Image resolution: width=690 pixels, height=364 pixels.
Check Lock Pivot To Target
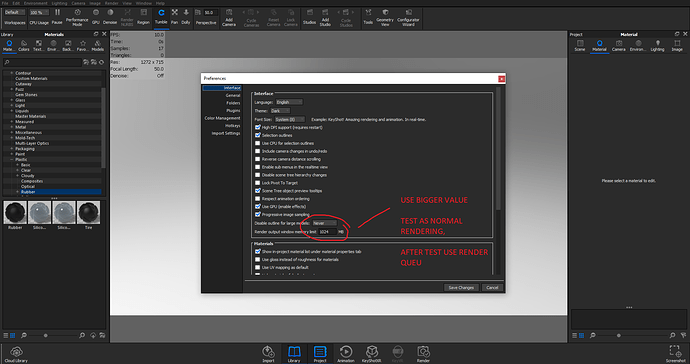(x=258, y=183)
